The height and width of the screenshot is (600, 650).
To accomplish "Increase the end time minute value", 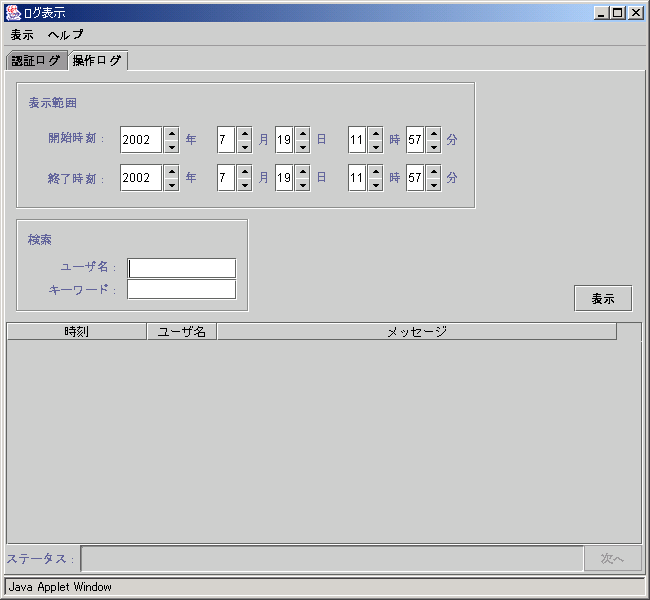I will [433, 172].
